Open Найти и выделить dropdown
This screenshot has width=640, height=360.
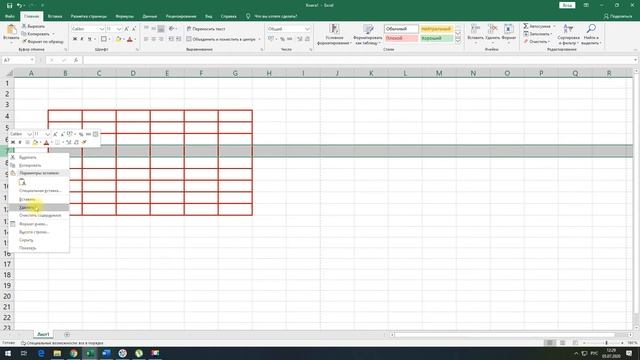591,34
